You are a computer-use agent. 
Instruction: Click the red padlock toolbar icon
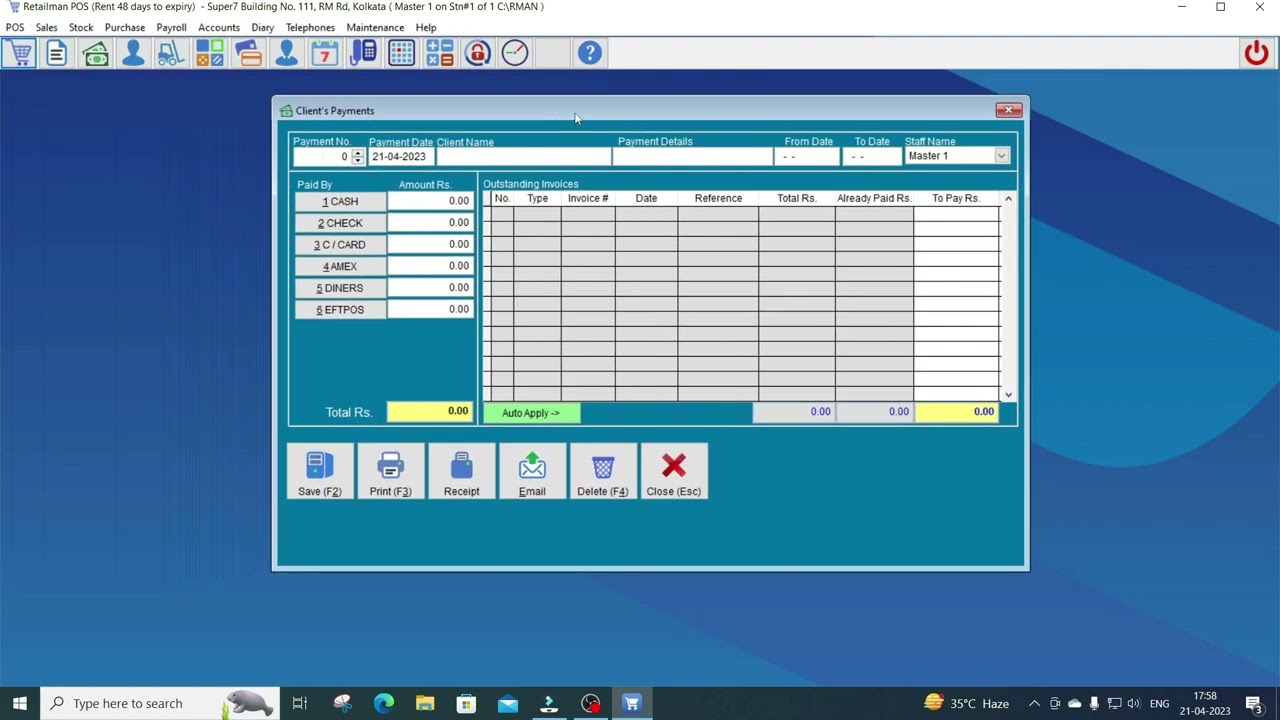[478, 53]
